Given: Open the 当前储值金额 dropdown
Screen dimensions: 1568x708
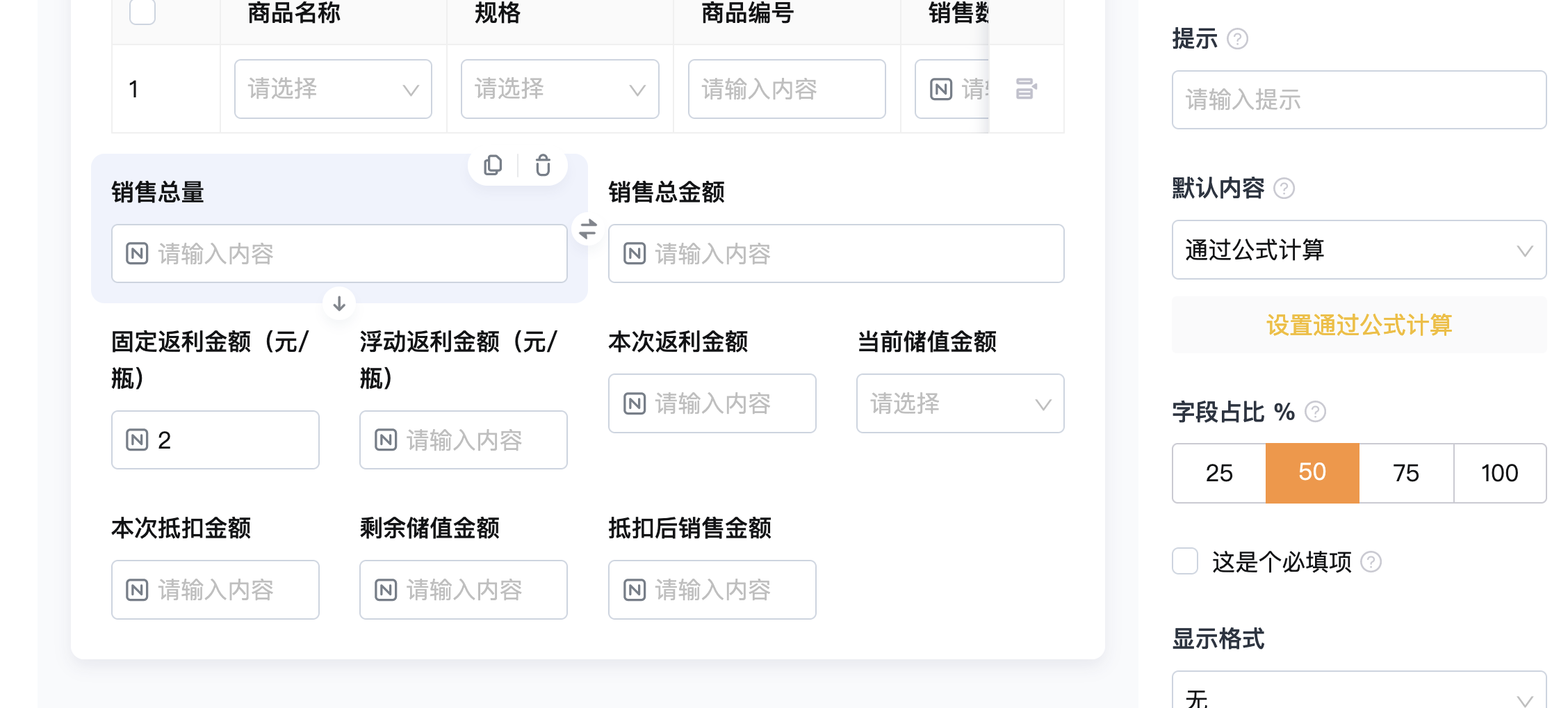Looking at the screenshot, I should tap(960, 403).
